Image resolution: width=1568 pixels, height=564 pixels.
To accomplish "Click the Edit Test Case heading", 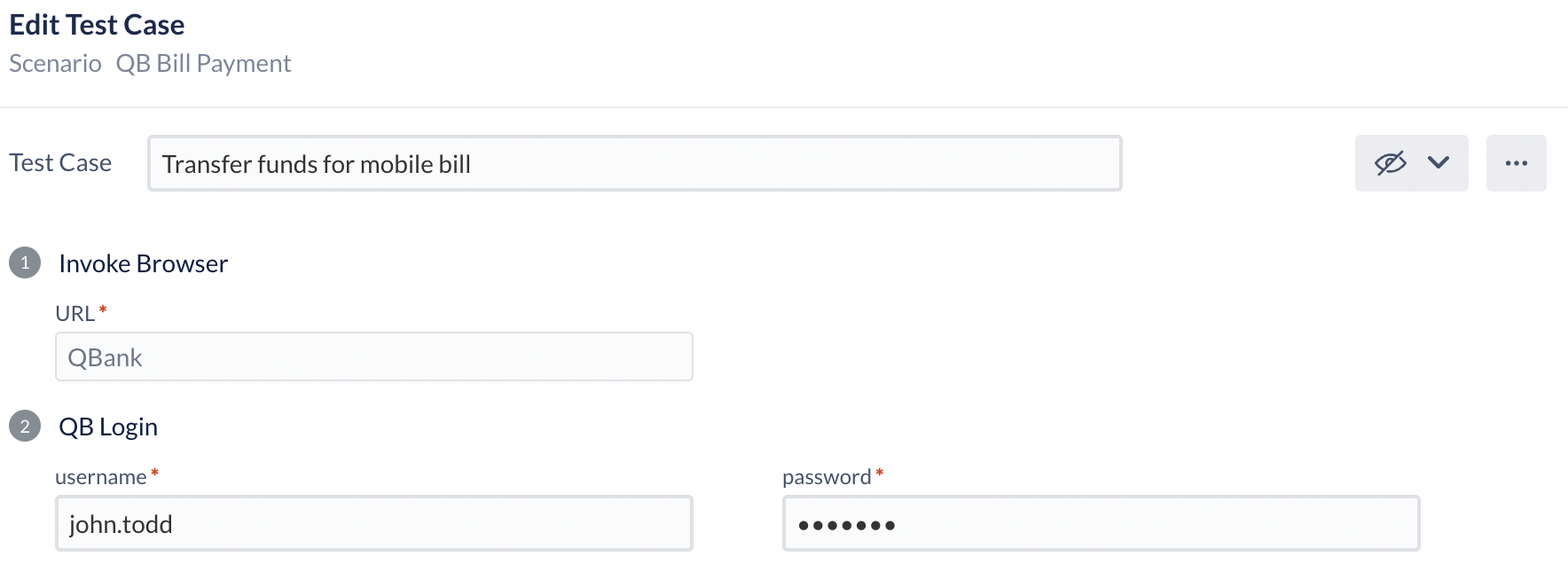I will coord(97,25).
